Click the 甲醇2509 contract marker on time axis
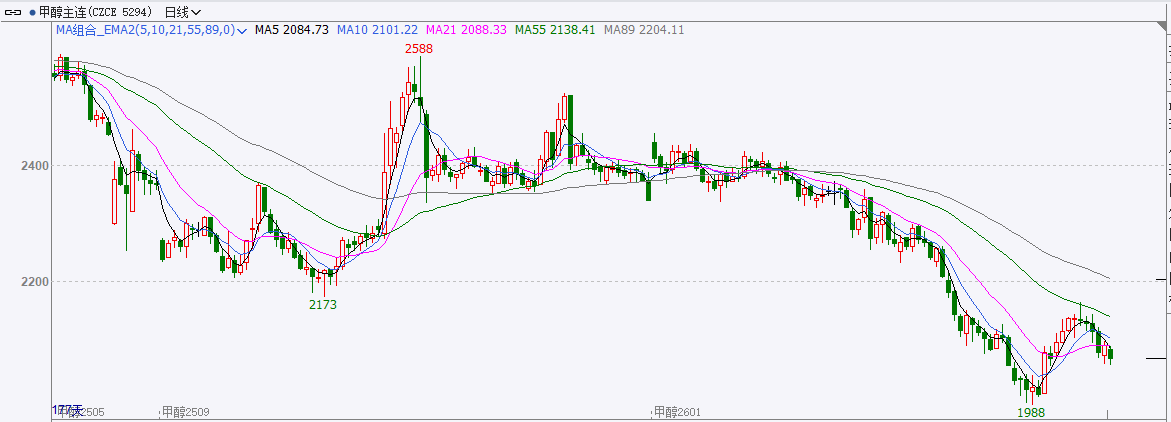This screenshot has width=1171, height=422. pyautogui.click(x=186, y=411)
